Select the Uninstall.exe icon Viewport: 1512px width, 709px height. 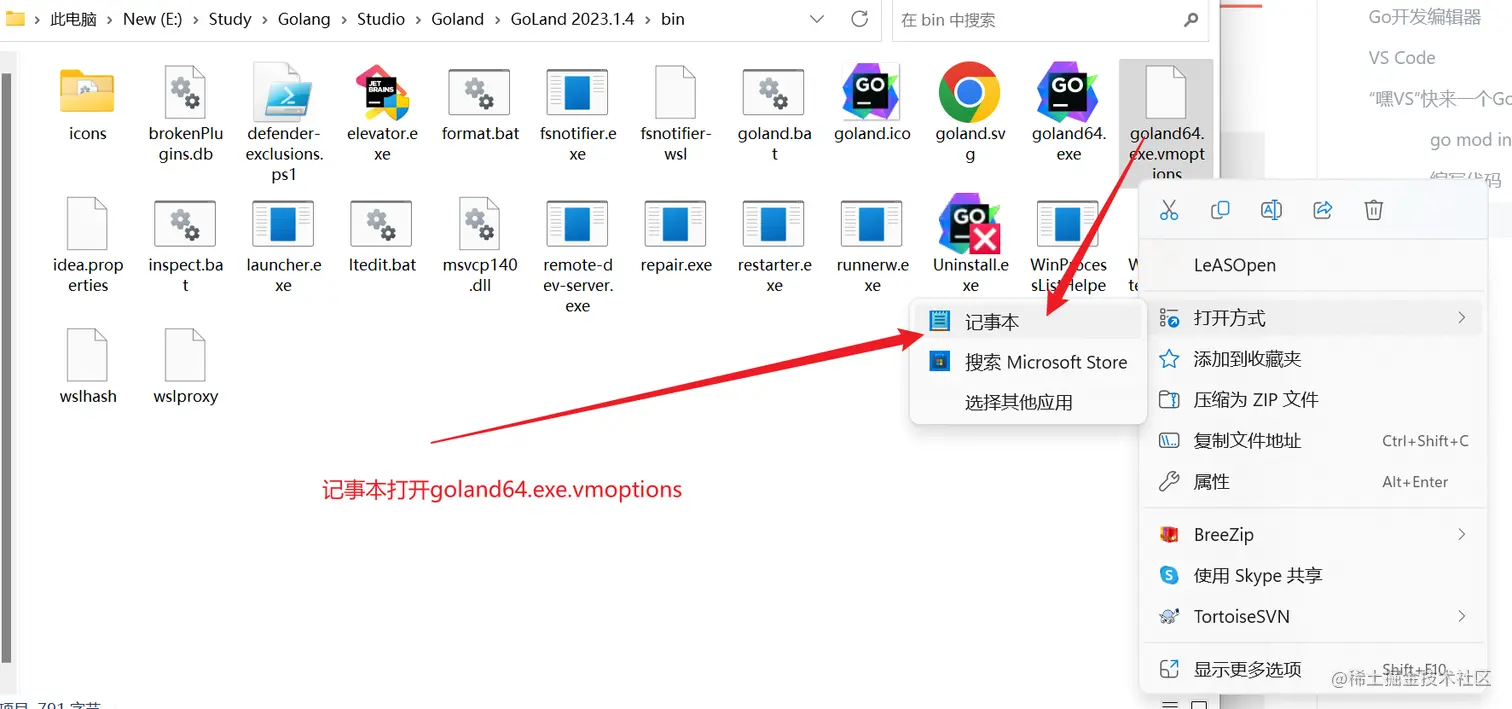pos(969,223)
